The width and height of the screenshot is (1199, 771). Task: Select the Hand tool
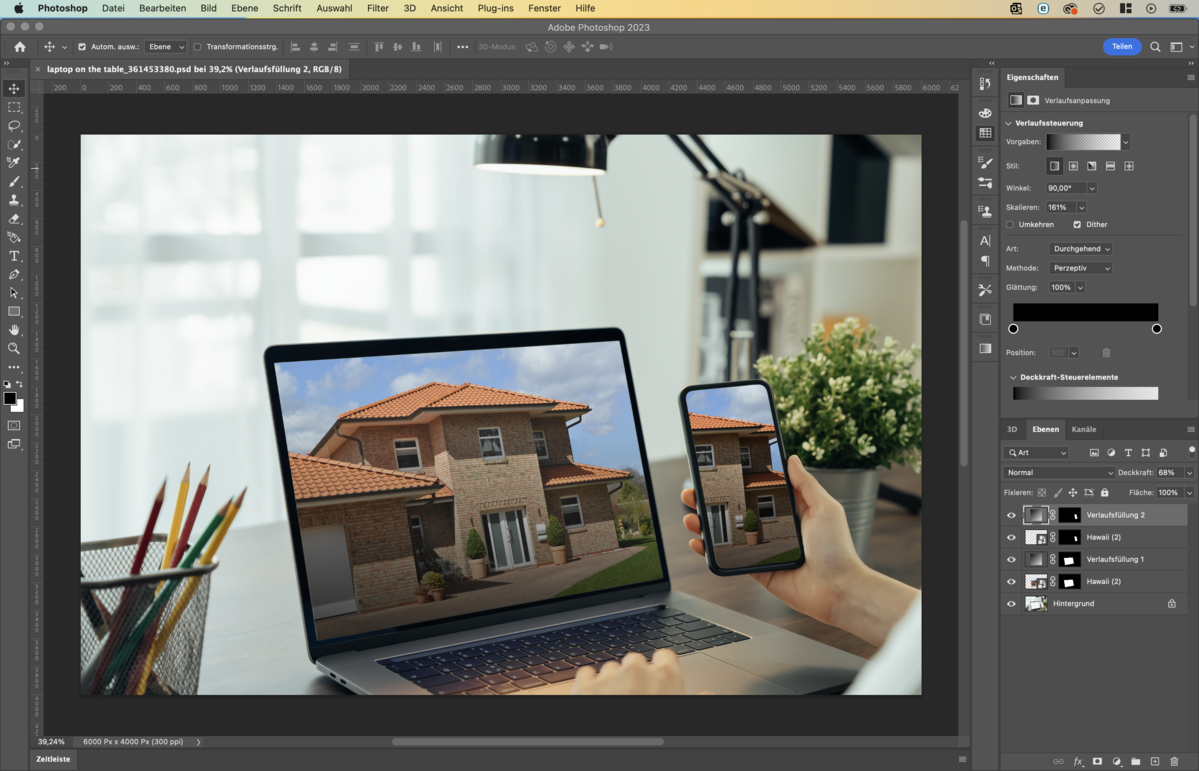(14, 330)
